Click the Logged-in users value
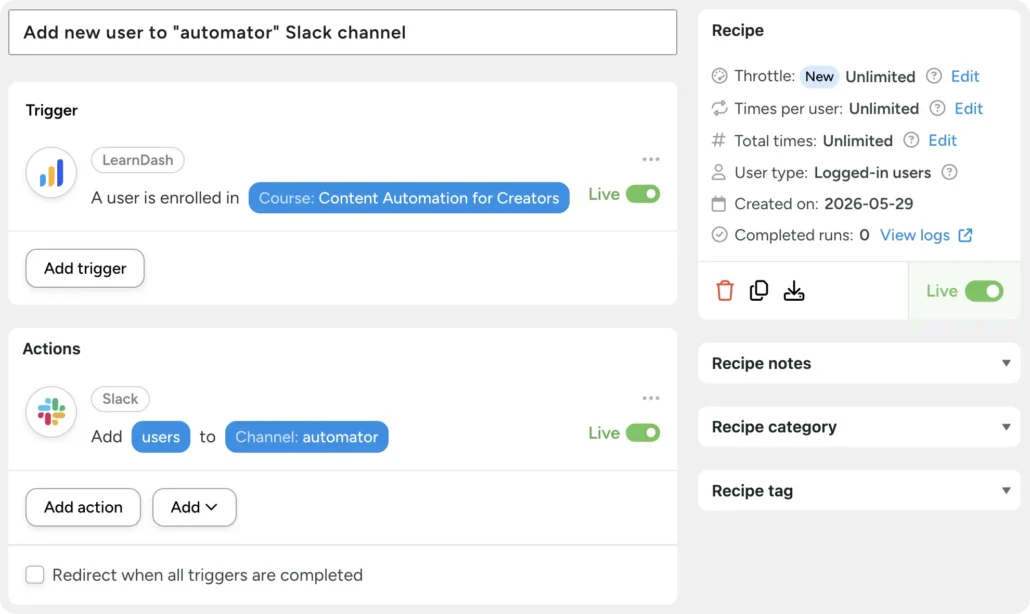 pyautogui.click(x=872, y=172)
